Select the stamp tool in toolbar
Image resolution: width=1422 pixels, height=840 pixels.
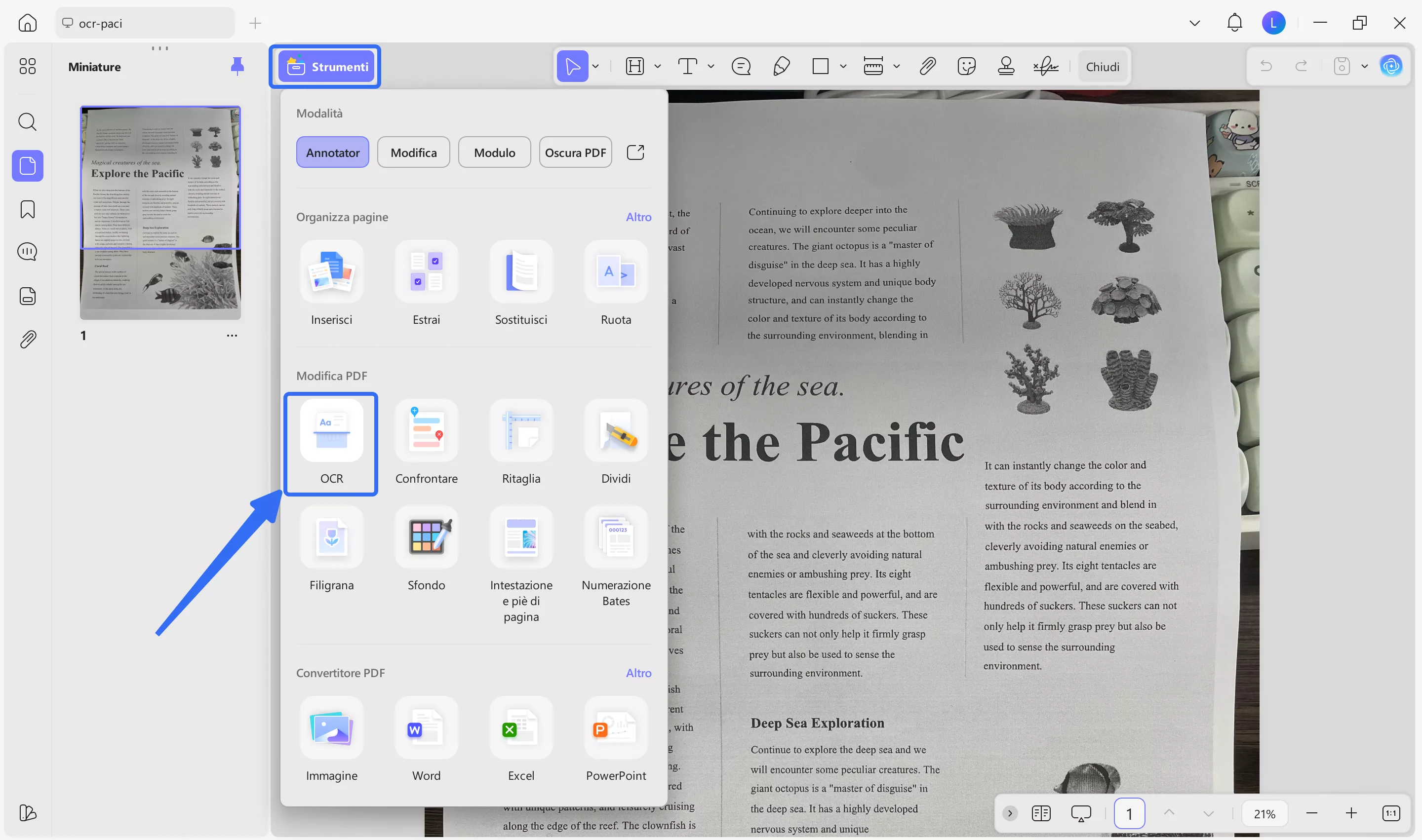(x=1006, y=67)
